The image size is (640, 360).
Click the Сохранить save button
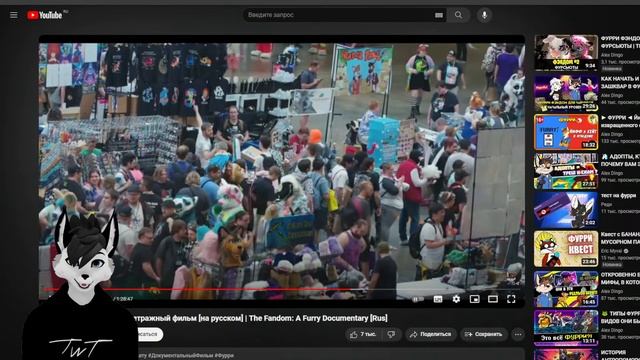coord(484,334)
